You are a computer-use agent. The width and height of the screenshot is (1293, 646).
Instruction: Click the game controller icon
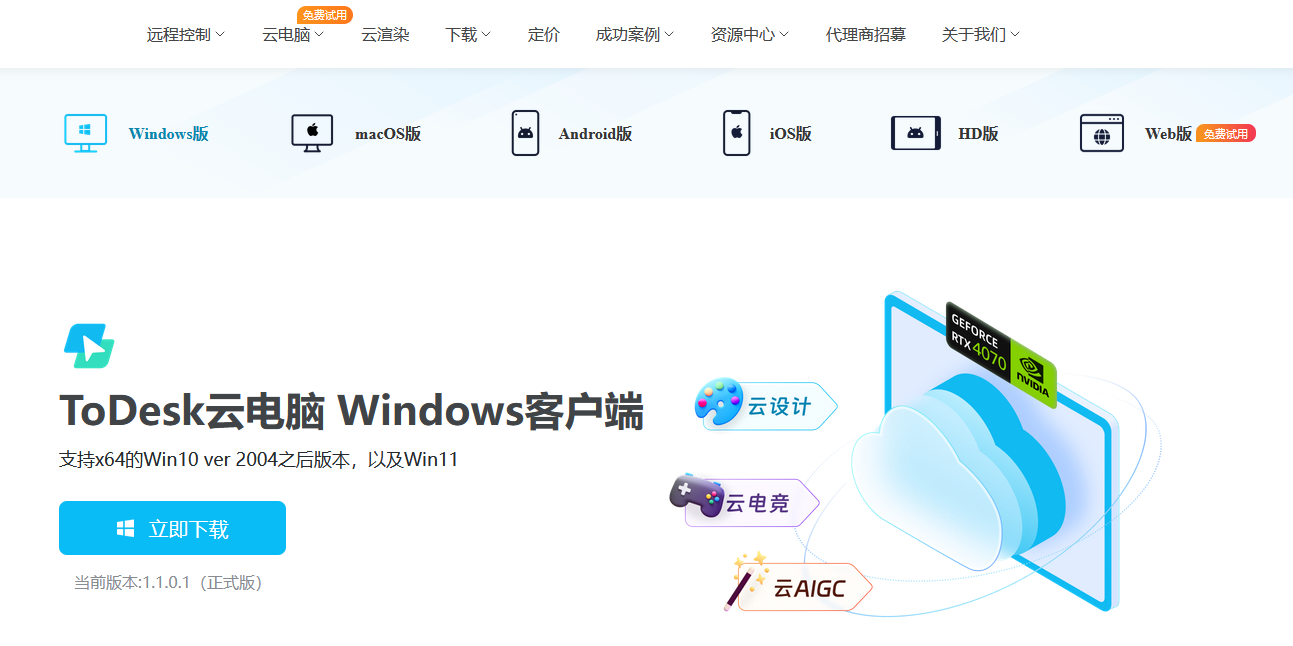[x=697, y=495]
